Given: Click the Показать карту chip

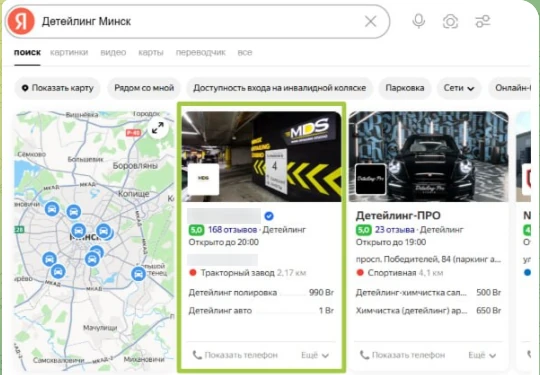Looking at the screenshot, I should coord(58,88).
